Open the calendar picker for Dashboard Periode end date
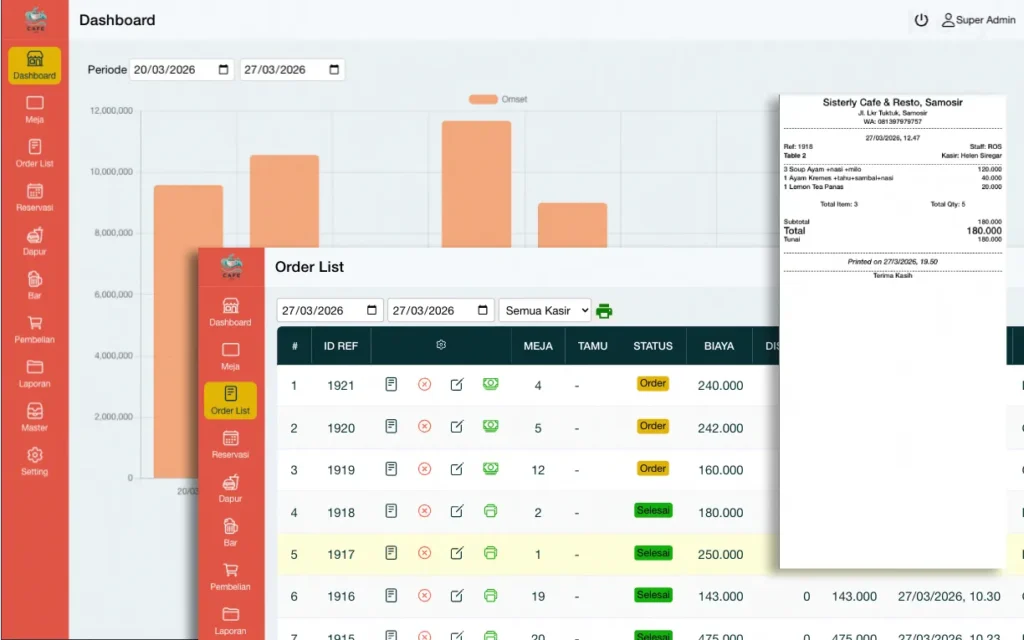Image resolution: width=1024 pixels, height=640 pixels. tap(334, 70)
